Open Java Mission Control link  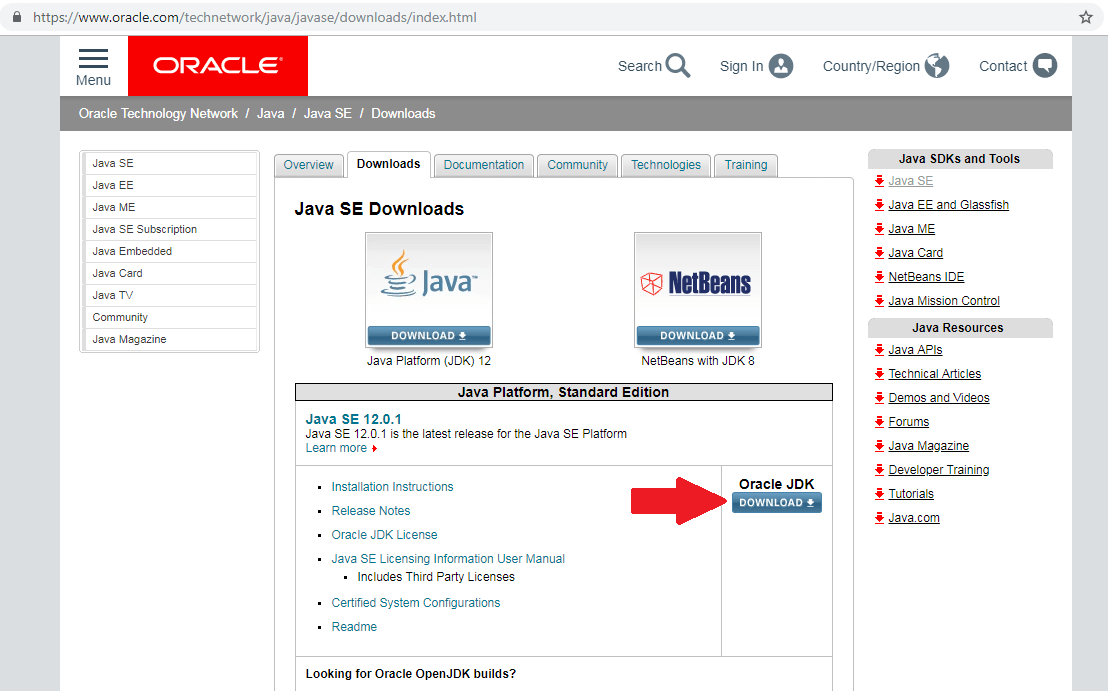point(944,301)
